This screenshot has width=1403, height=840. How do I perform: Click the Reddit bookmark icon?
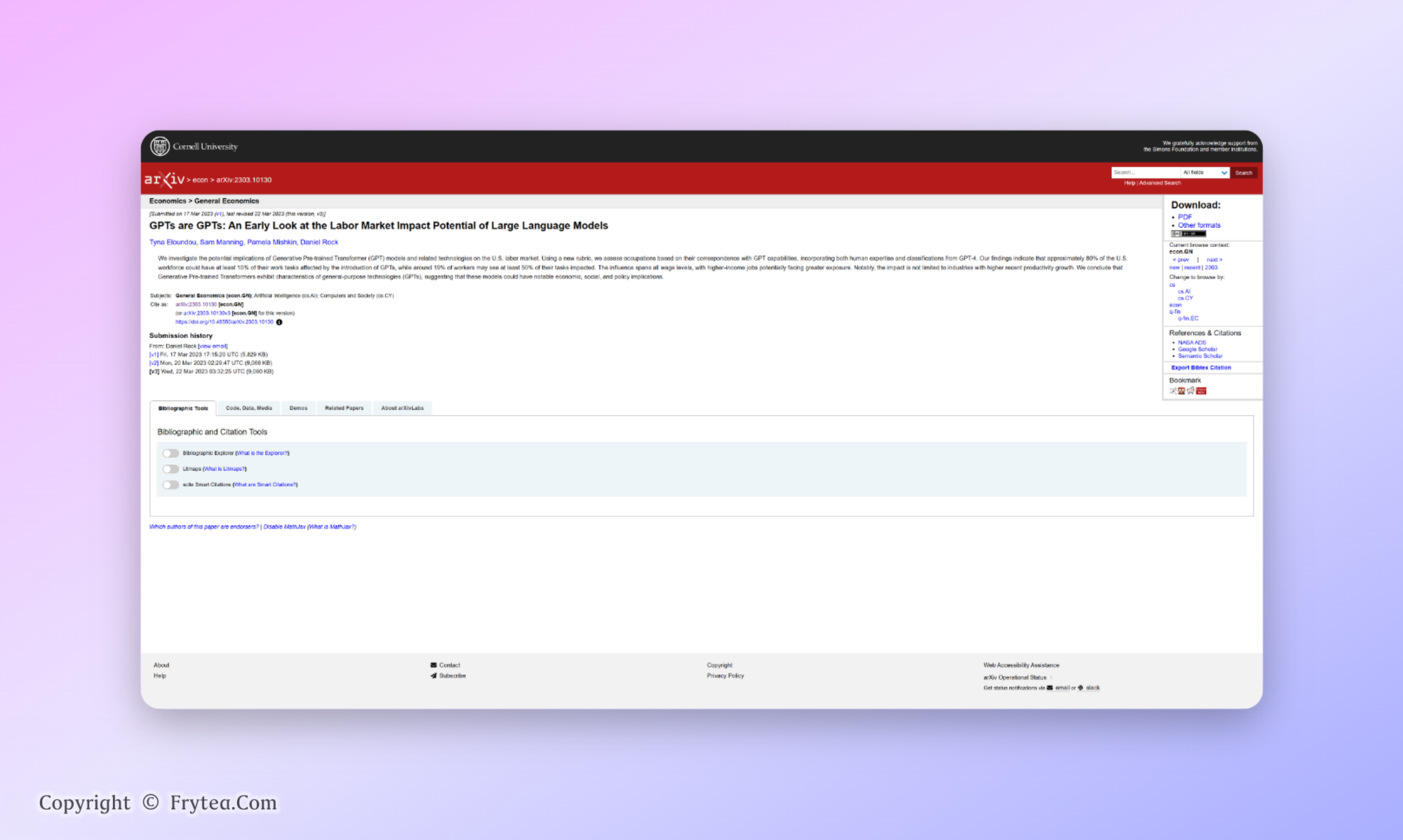1191,391
